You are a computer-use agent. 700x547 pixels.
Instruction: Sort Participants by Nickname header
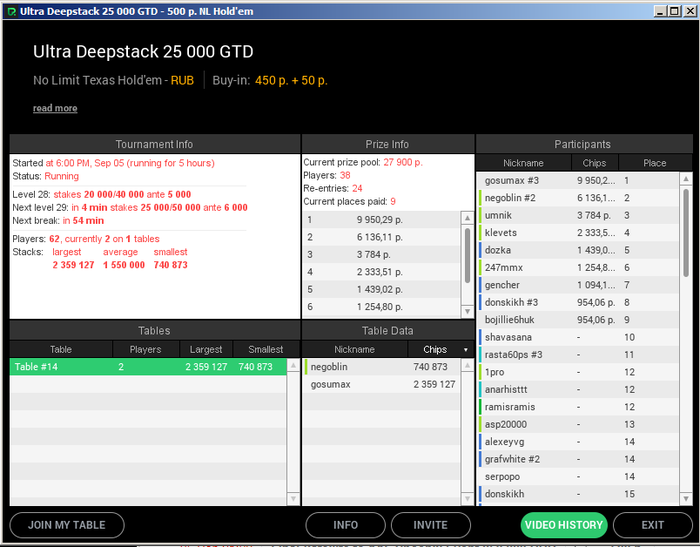pyautogui.click(x=524, y=163)
